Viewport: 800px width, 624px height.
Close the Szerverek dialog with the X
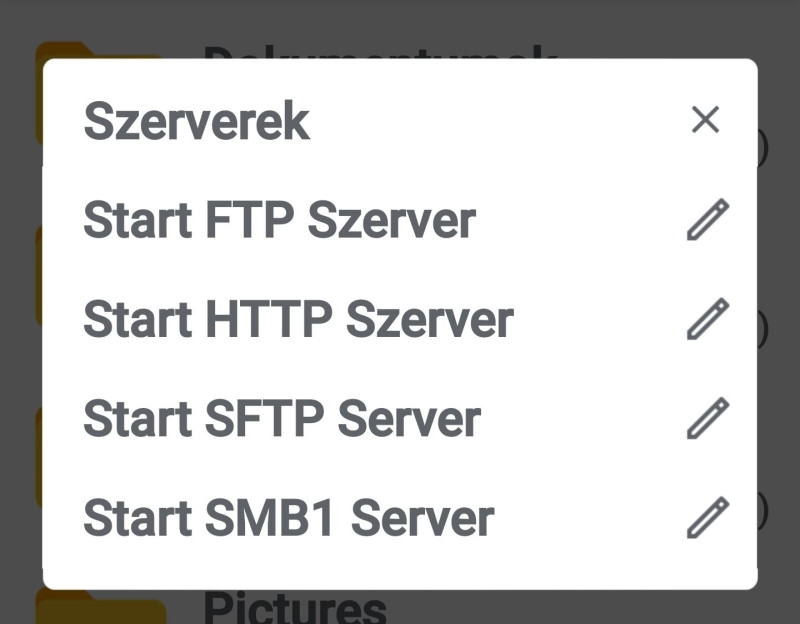705,119
